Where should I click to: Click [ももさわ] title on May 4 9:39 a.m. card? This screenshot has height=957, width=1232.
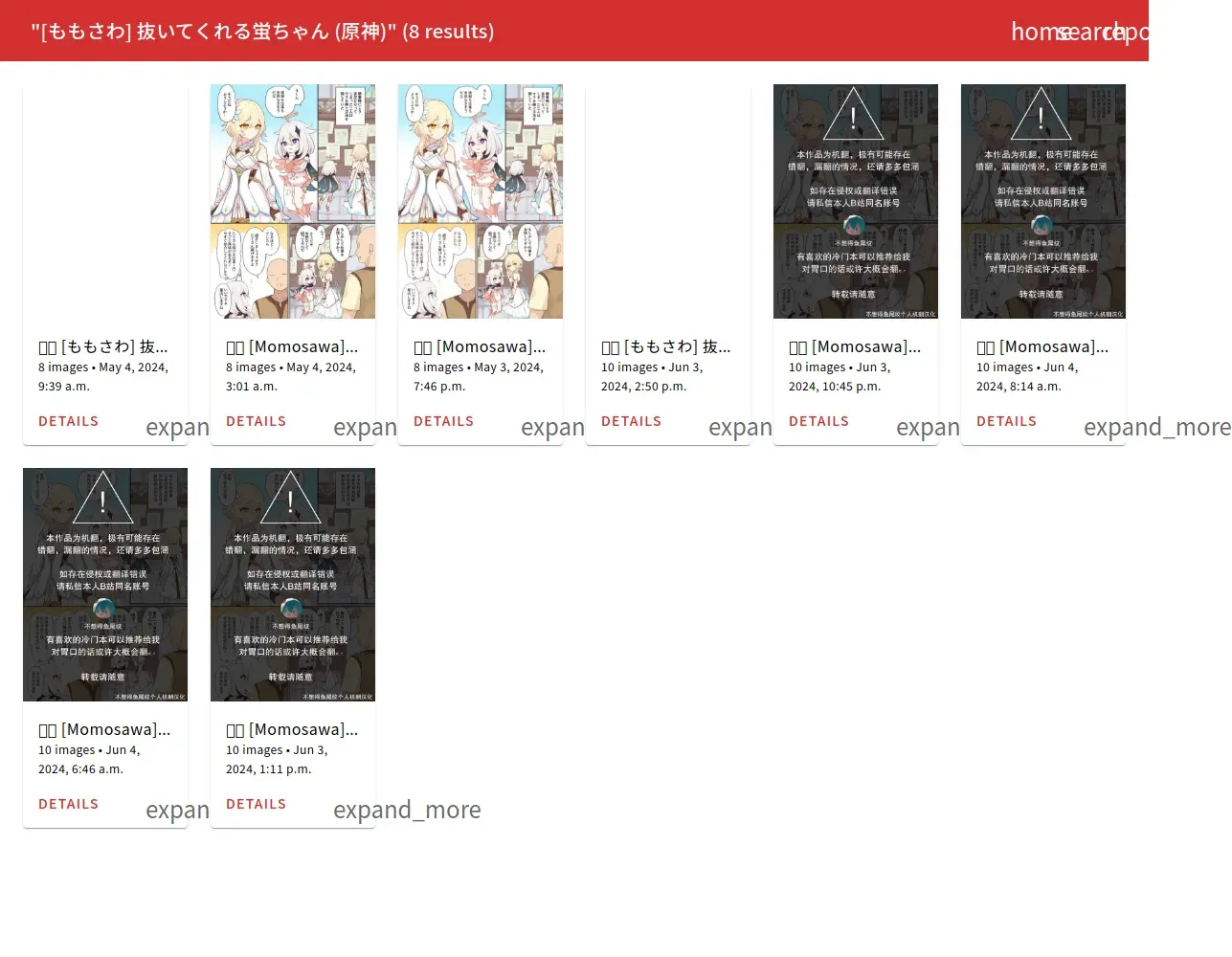(103, 346)
